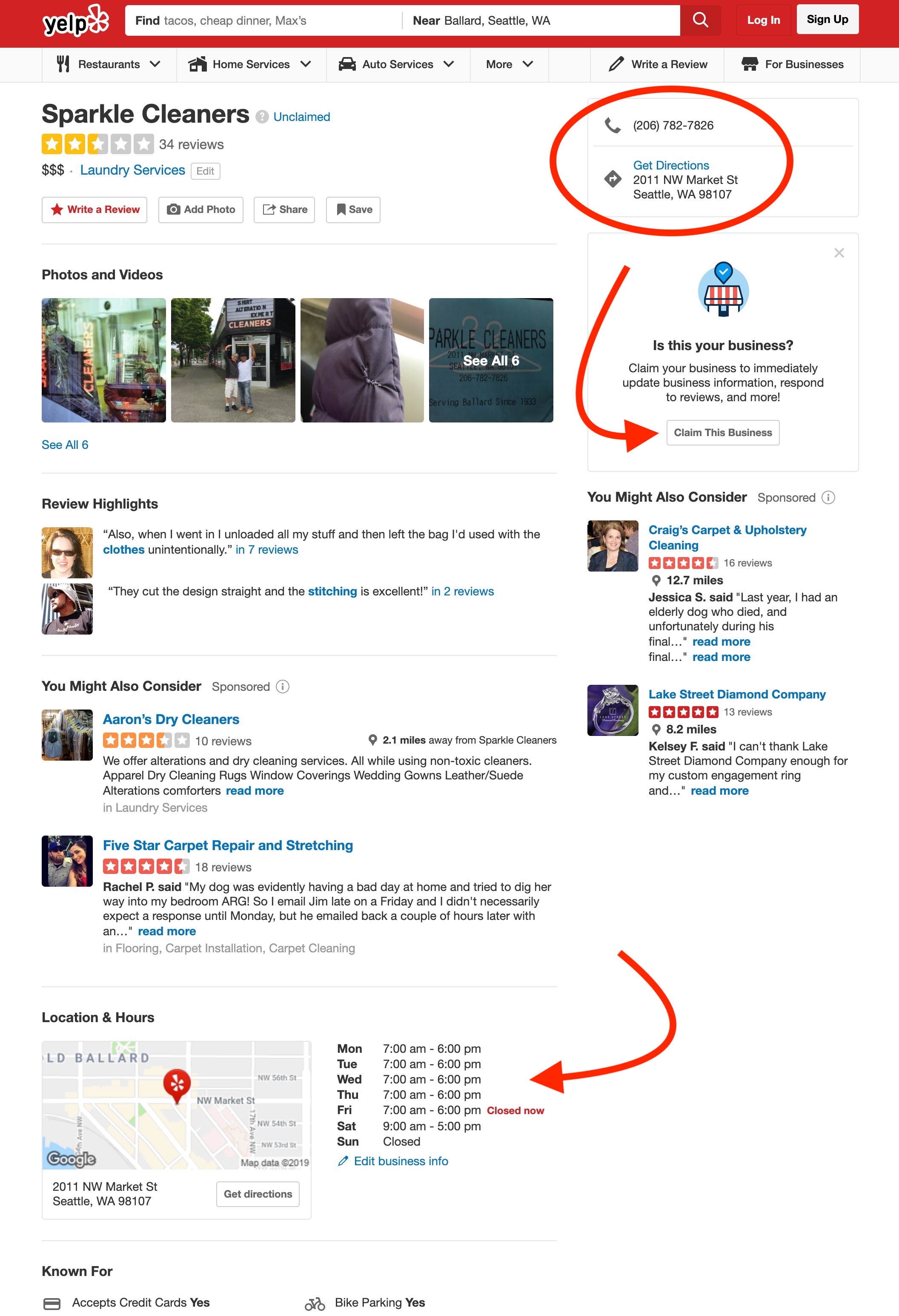Click read more on Rachel P. review
Screen dimensions: 899x1316
167,931
